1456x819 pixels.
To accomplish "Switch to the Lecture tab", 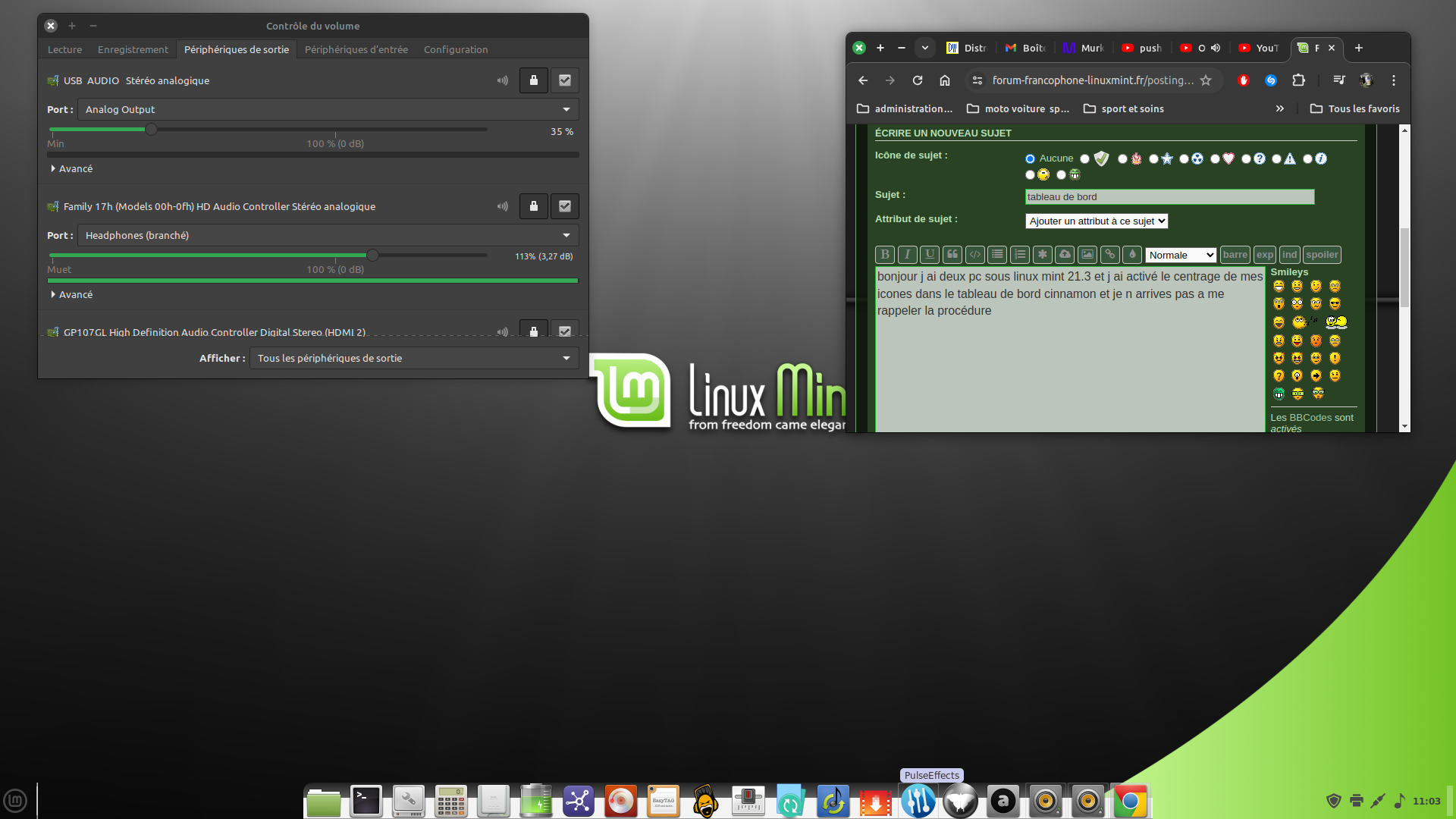I will tap(65, 49).
